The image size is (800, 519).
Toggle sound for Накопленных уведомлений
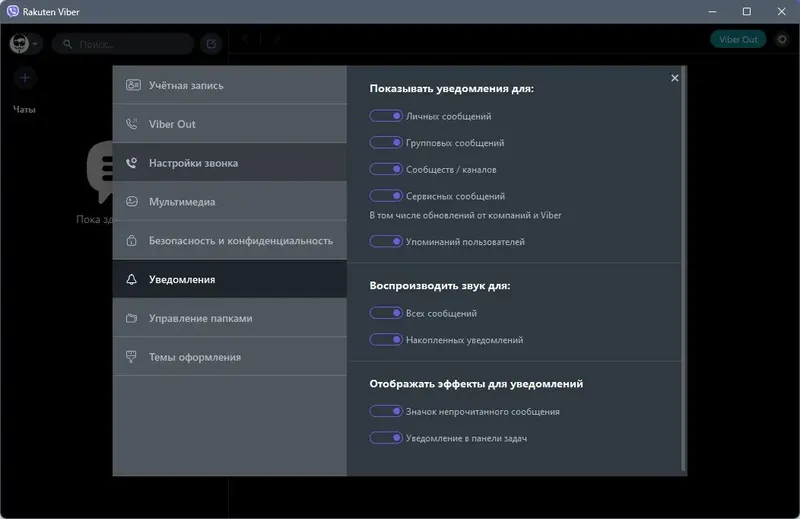386,339
